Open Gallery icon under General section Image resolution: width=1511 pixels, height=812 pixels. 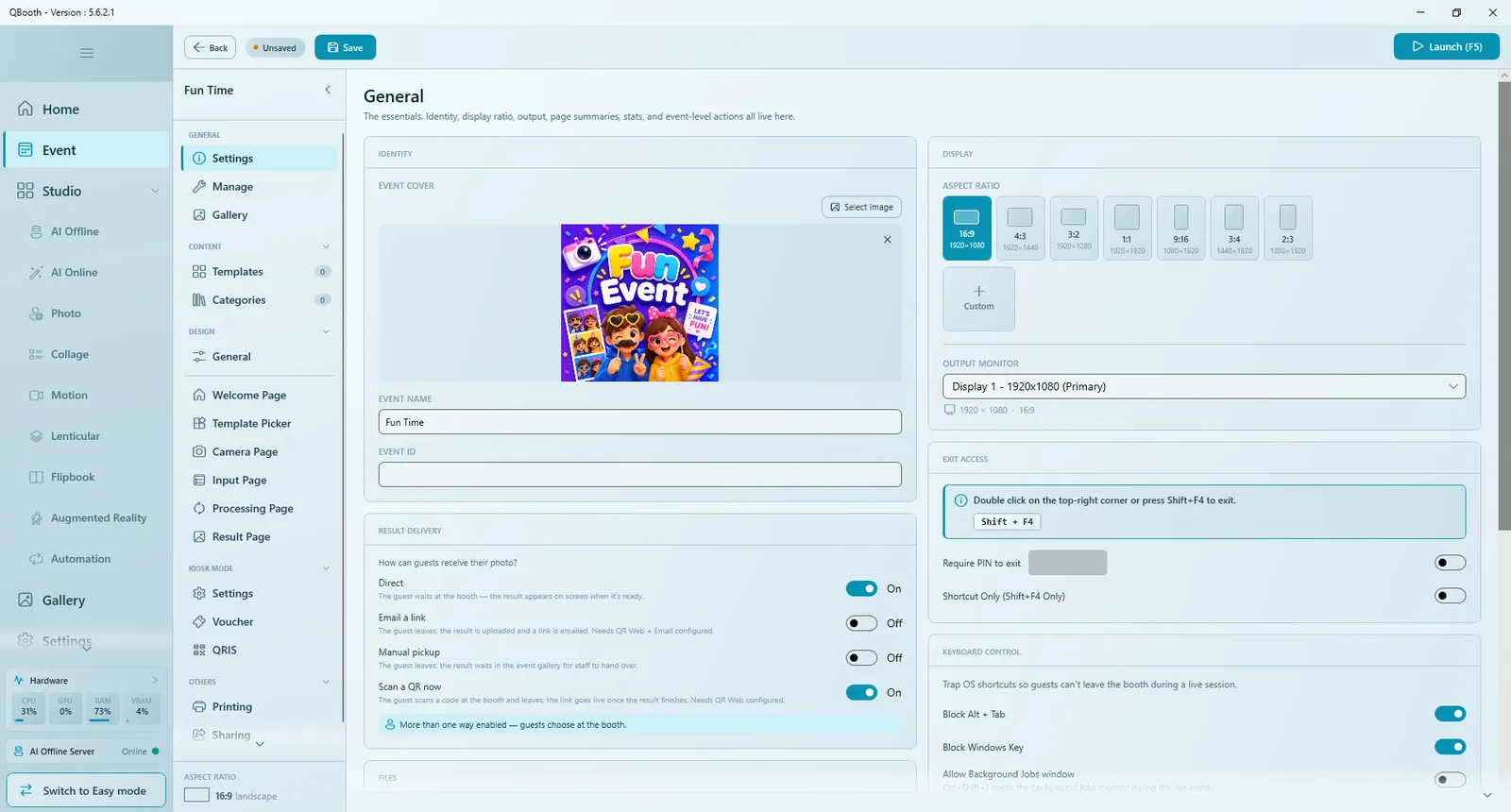point(199,215)
